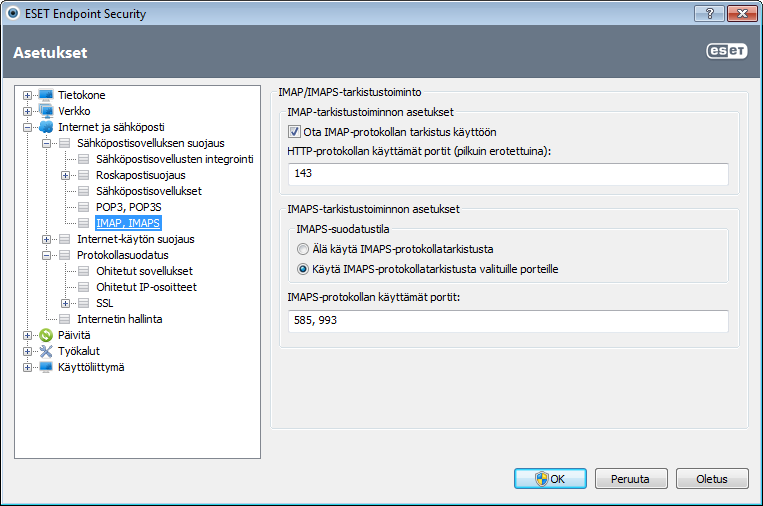Open help with the question mark button
763x506 pixels.
tap(709, 13)
